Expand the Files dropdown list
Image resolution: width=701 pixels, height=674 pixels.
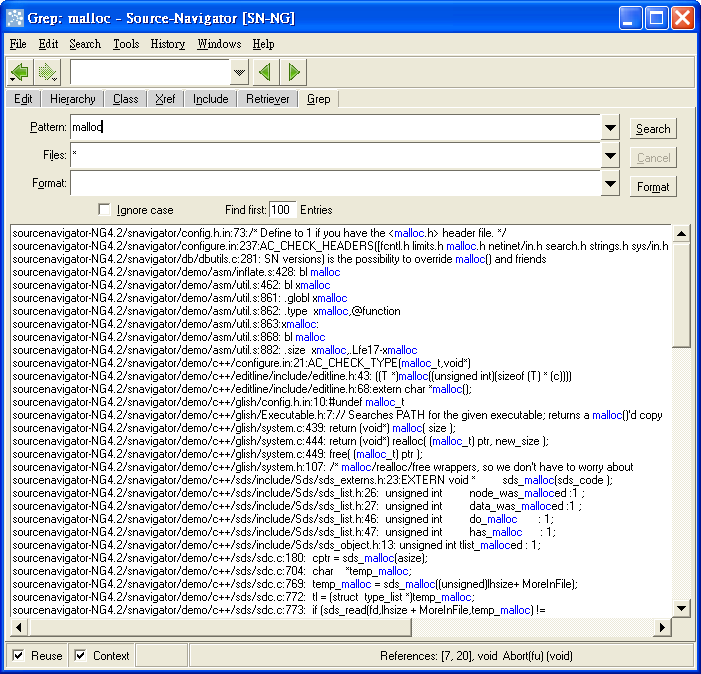pyautogui.click(x=611, y=156)
